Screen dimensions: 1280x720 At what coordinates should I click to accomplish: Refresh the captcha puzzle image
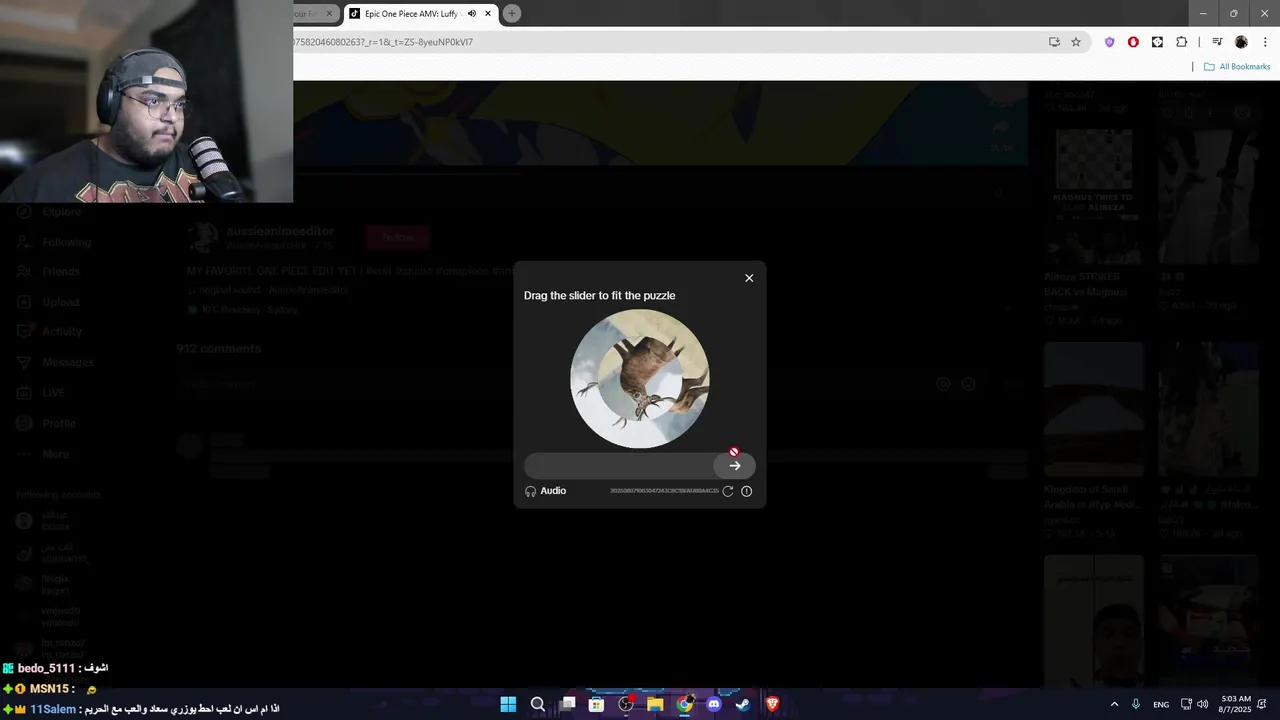728,491
